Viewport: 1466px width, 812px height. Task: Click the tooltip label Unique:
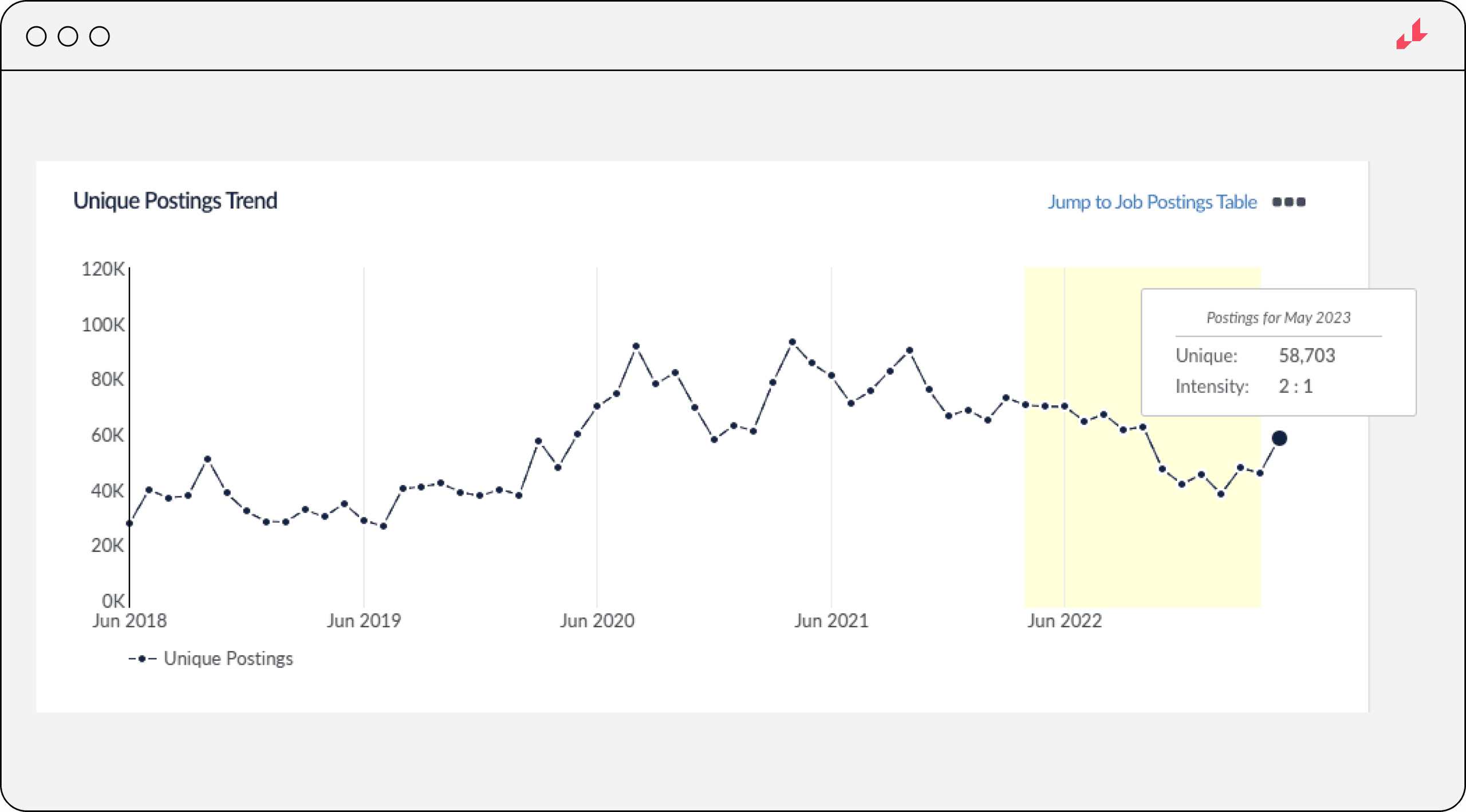[x=1207, y=356]
